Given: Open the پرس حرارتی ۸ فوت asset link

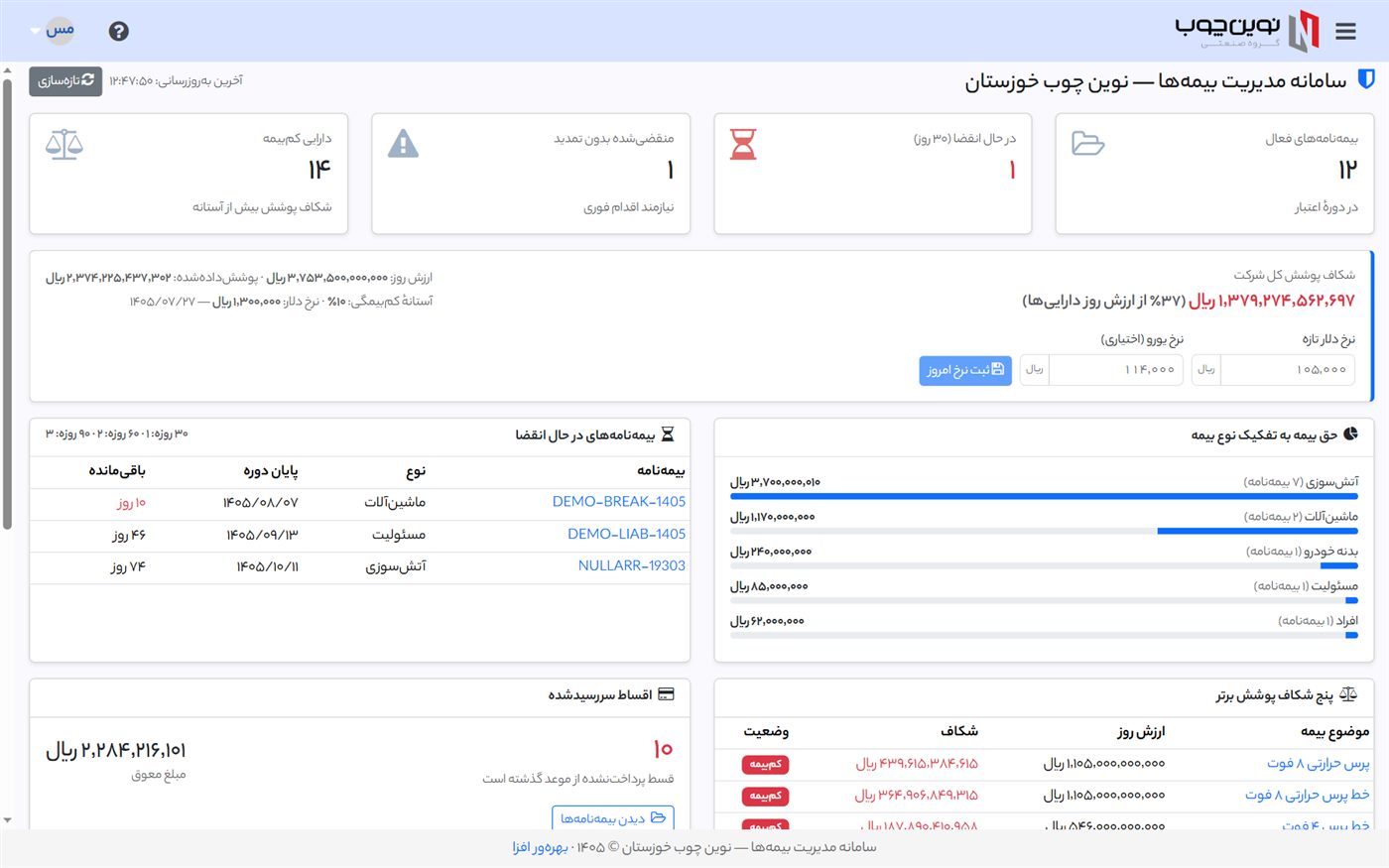Looking at the screenshot, I should click(x=1319, y=763).
